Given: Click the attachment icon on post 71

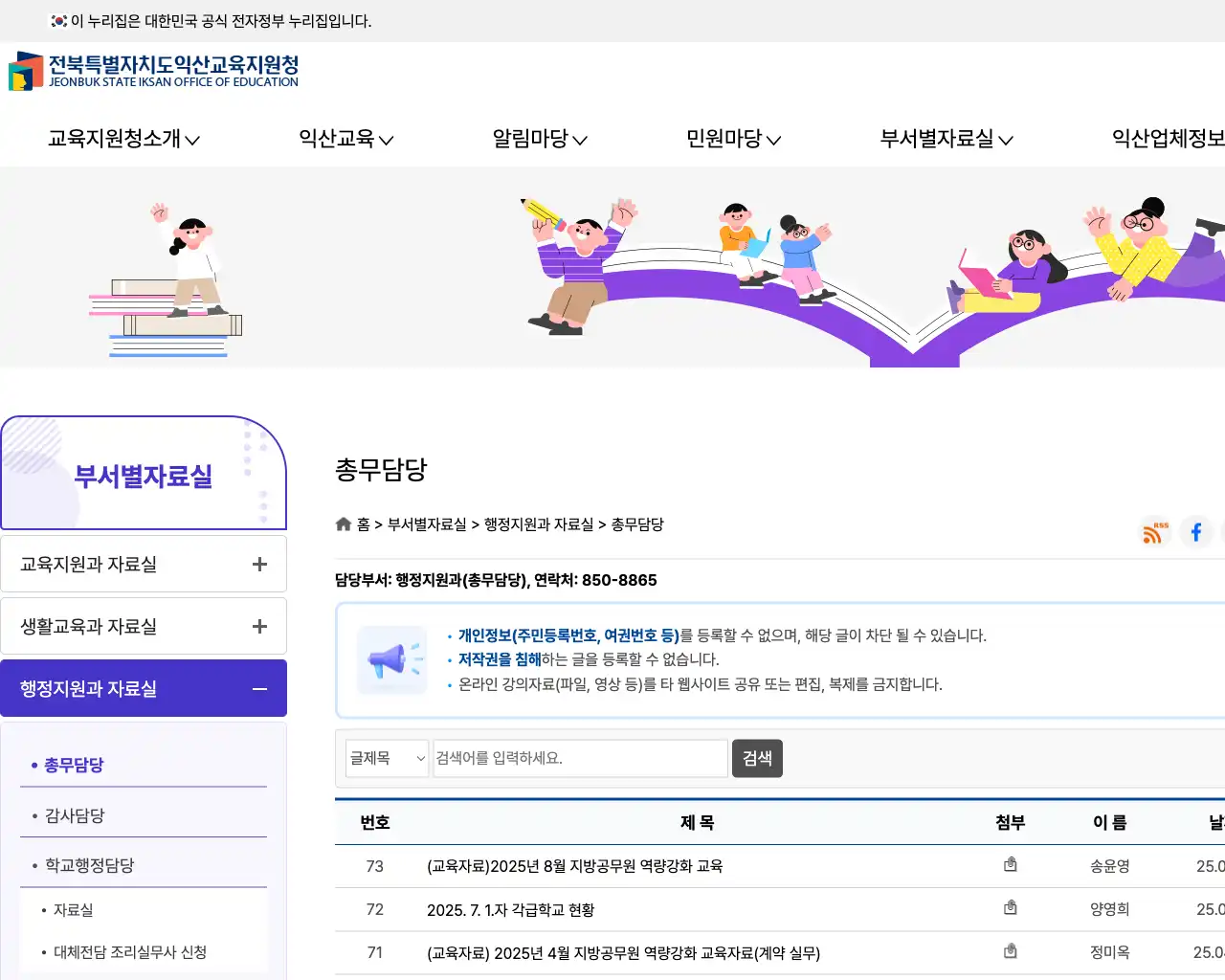Looking at the screenshot, I should pyautogui.click(x=1010, y=950).
